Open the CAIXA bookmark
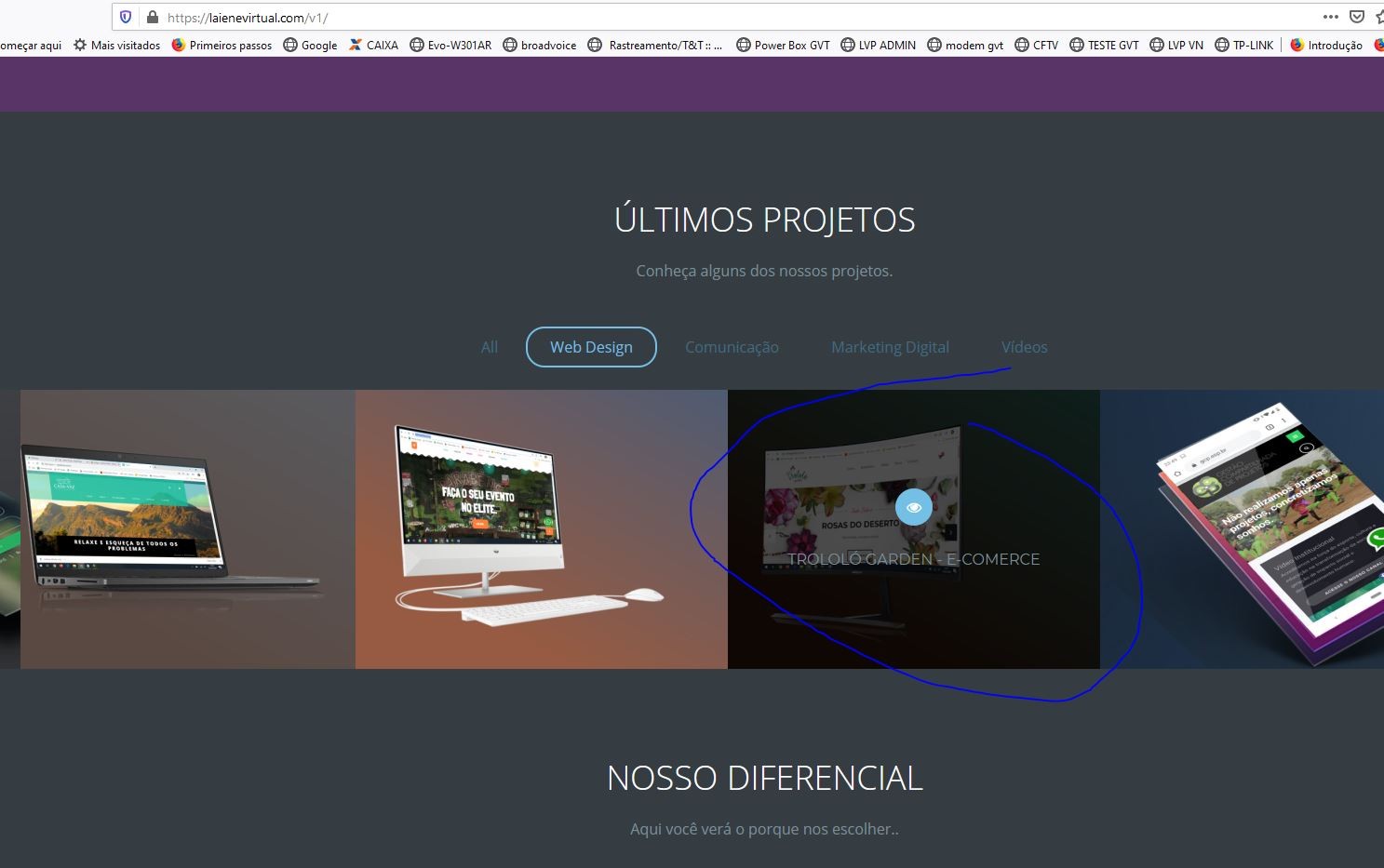The height and width of the screenshot is (868, 1384). 373,45
